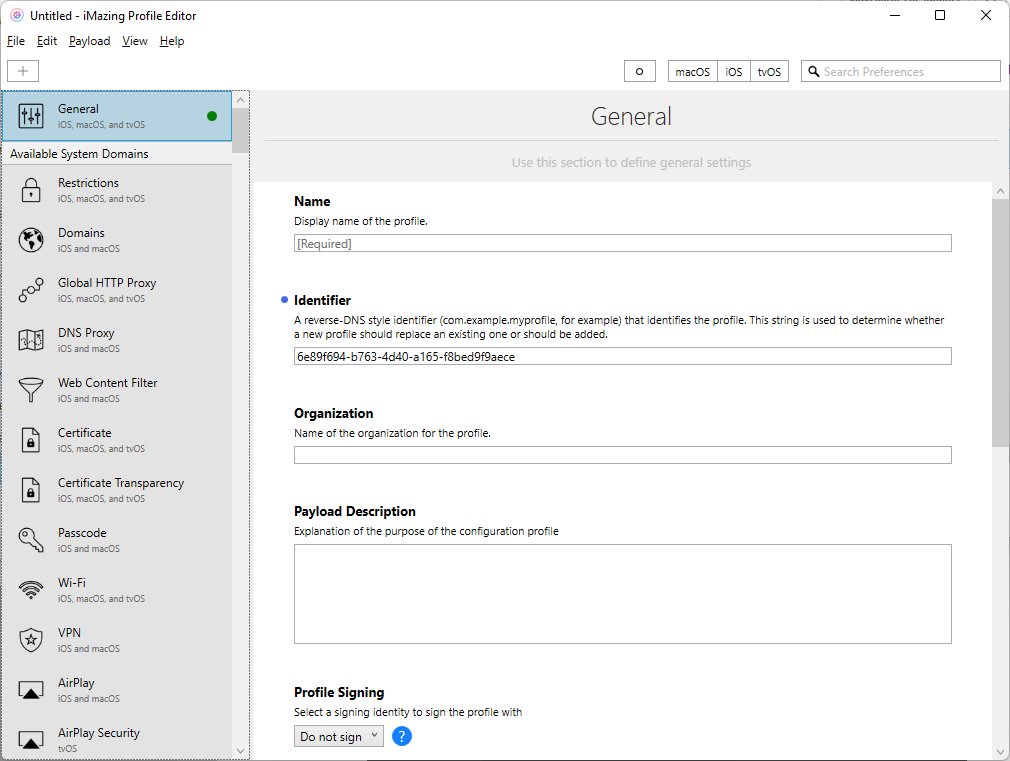Select the Wi-Fi payload label

[71, 583]
